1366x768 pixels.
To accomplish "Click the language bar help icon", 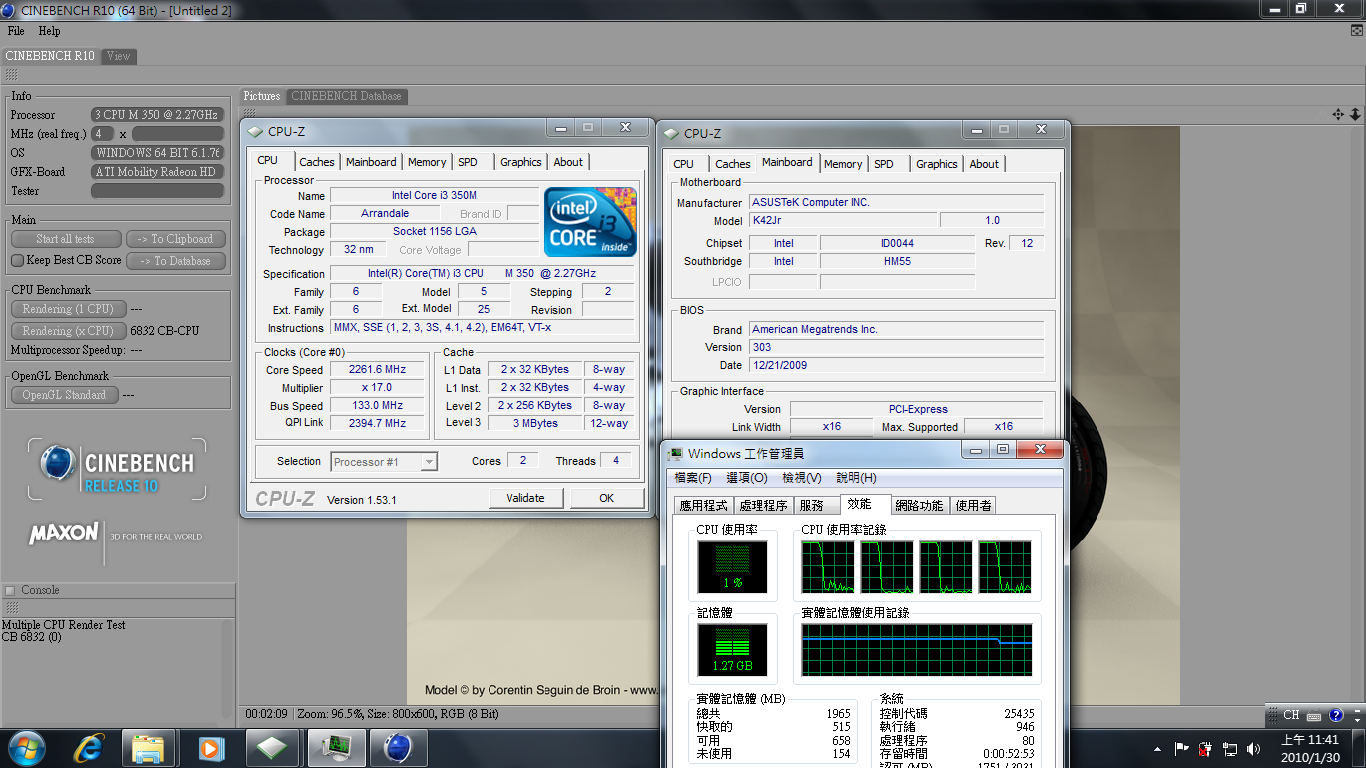I will pos(1336,715).
